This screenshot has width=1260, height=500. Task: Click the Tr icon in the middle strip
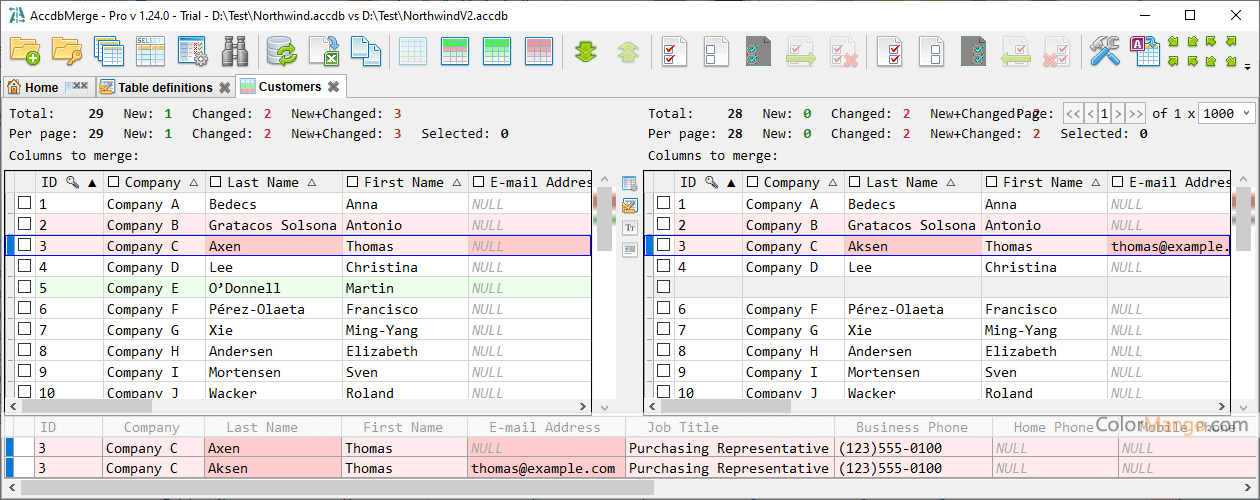(x=630, y=228)
